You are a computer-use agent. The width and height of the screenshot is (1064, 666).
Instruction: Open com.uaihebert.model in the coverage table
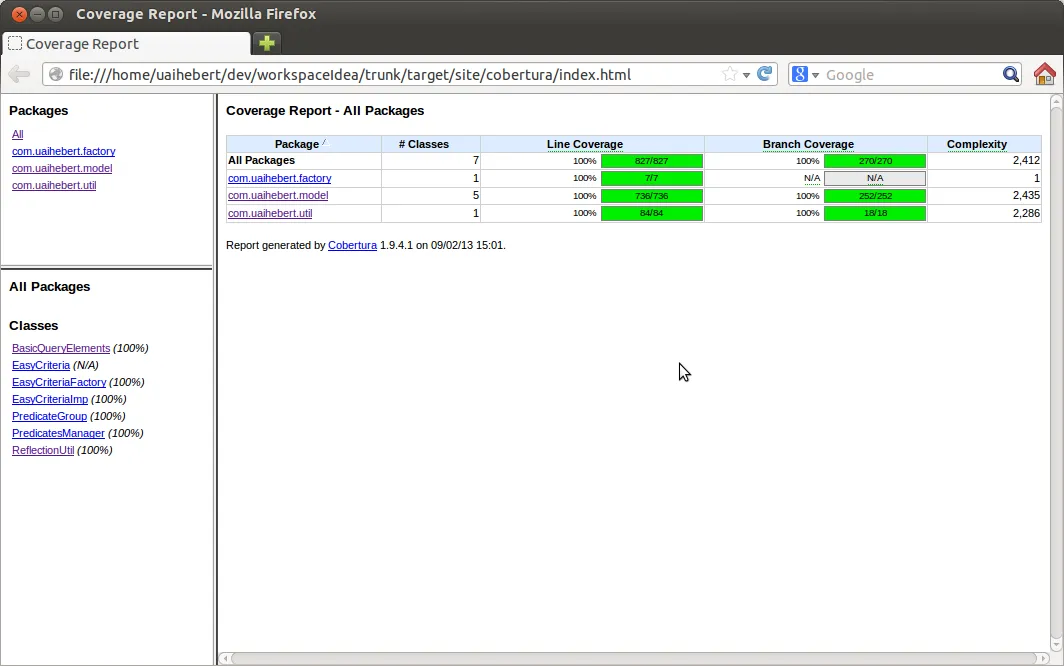coord(278,196)
